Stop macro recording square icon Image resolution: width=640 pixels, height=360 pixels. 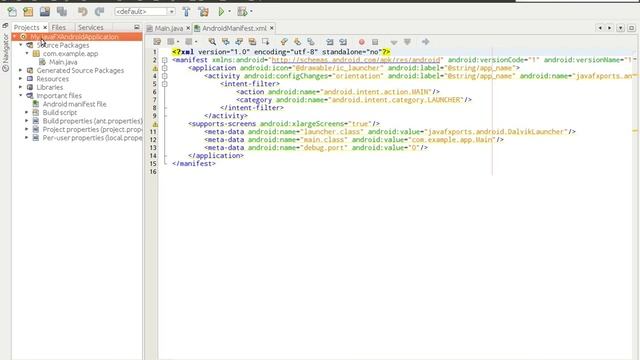pyautogui.click(x=375, y=42)
